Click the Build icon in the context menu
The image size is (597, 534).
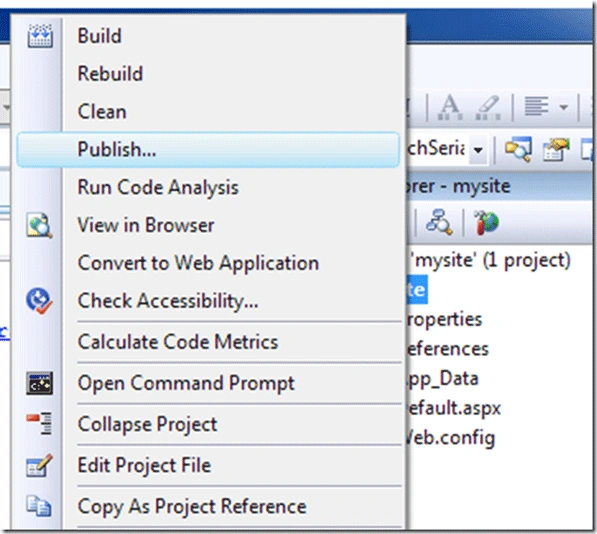(40, 36)
